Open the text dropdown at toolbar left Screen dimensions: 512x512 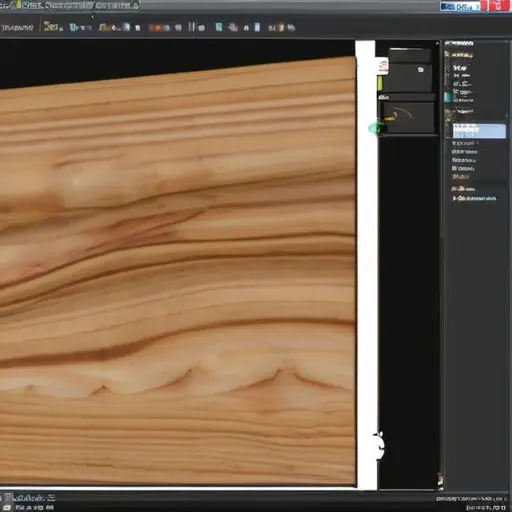17,28
